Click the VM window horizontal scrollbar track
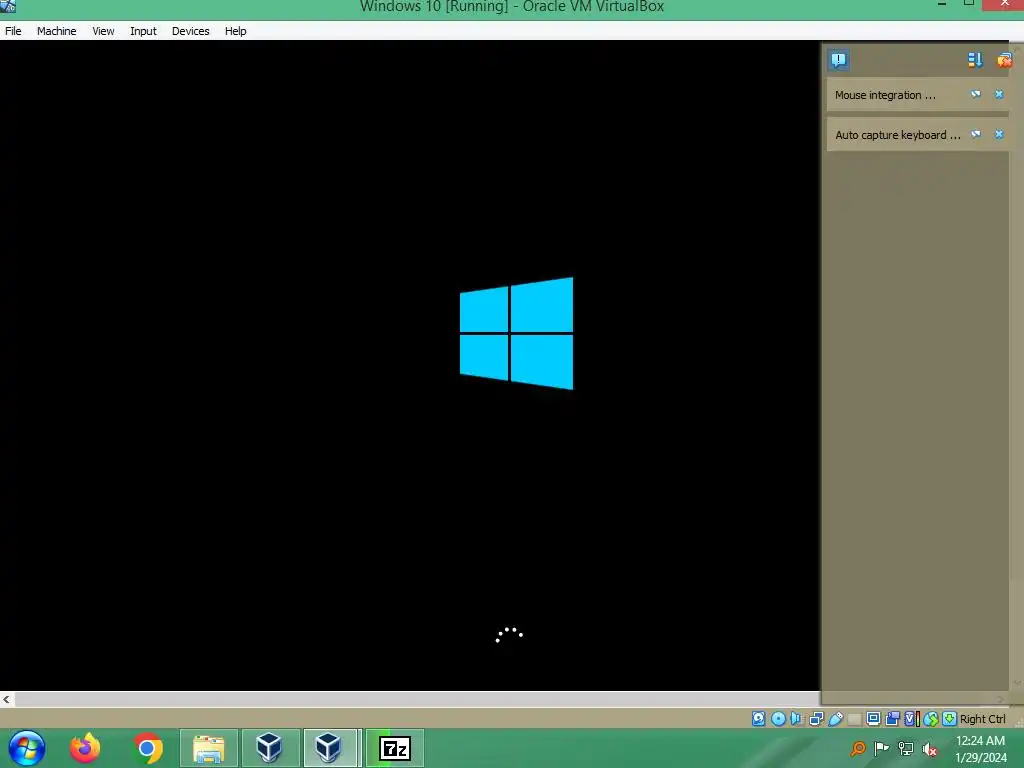This screenshot has height=768, width=1024. (418, 699)
